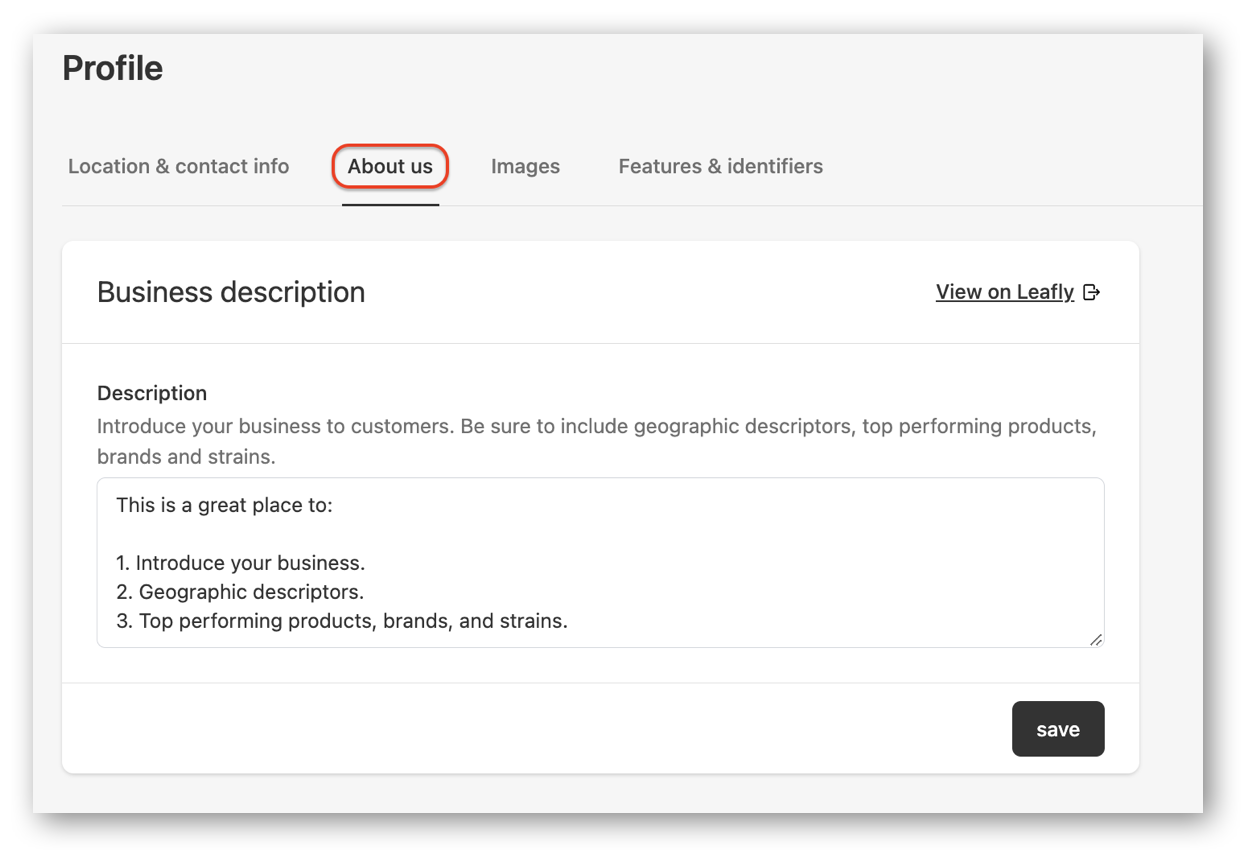The height and width of the screenshot is (862, 1254).
Task: Click the external link icon beside View on Leafly
Action: click(x=1092, y=292)
